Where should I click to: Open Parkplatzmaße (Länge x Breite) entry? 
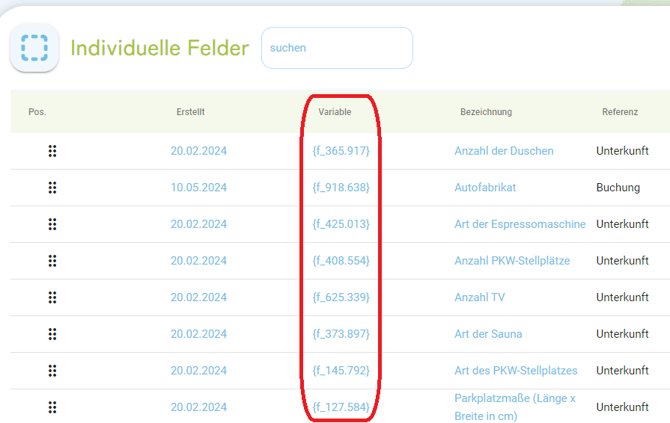515,407
